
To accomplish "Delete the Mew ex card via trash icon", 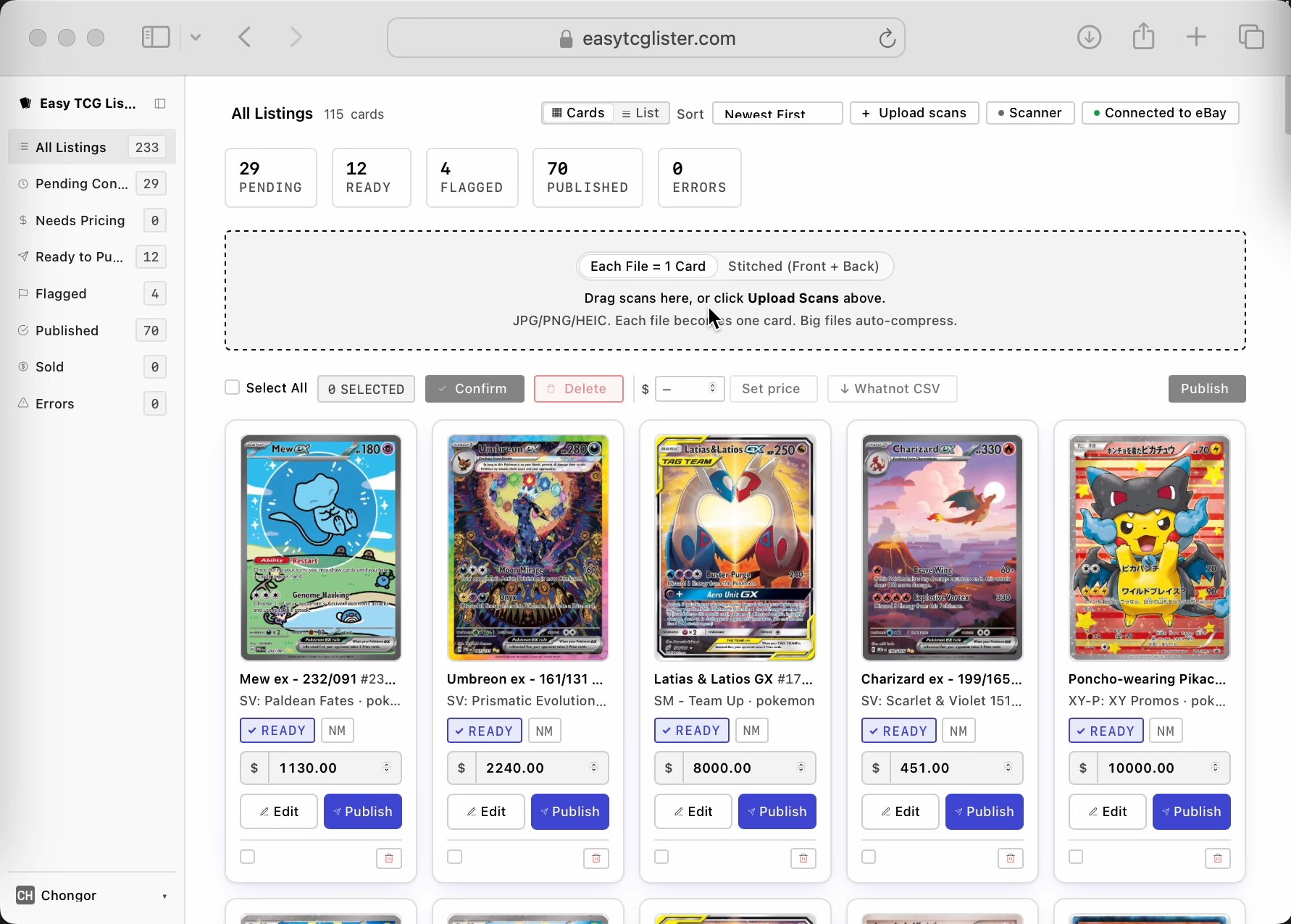I will tap(389, 858).
